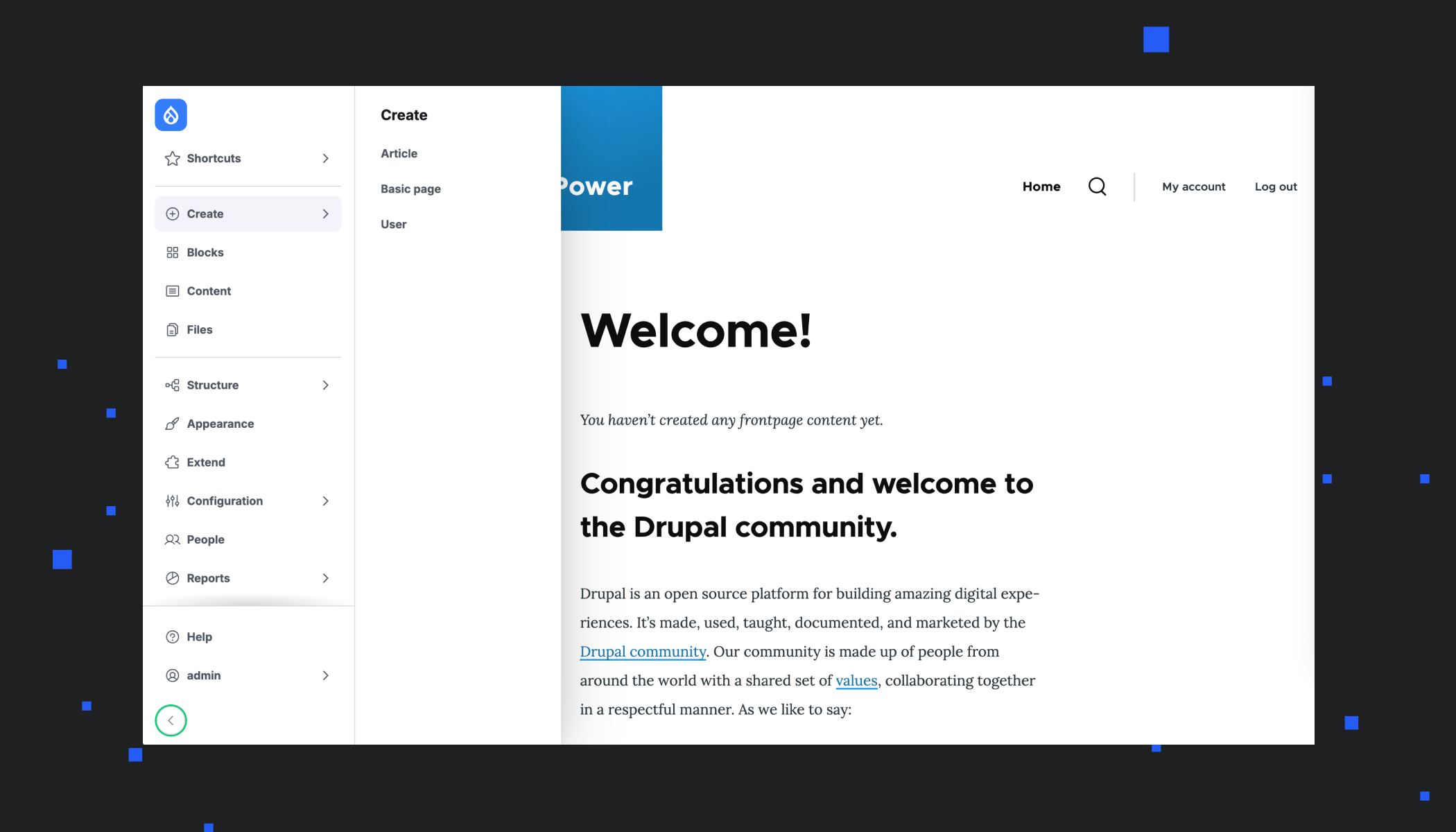This screenshot has height=832, width=1456.
Task: Click the Structure icon in sidebar
Action: point(172,385)
